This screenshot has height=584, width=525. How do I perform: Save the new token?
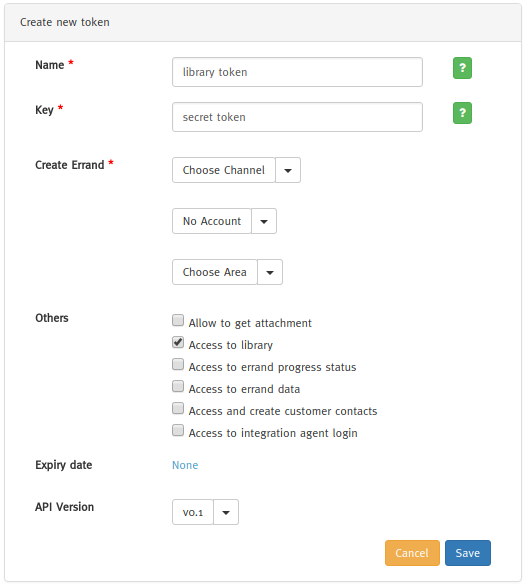tap(468, 553)
